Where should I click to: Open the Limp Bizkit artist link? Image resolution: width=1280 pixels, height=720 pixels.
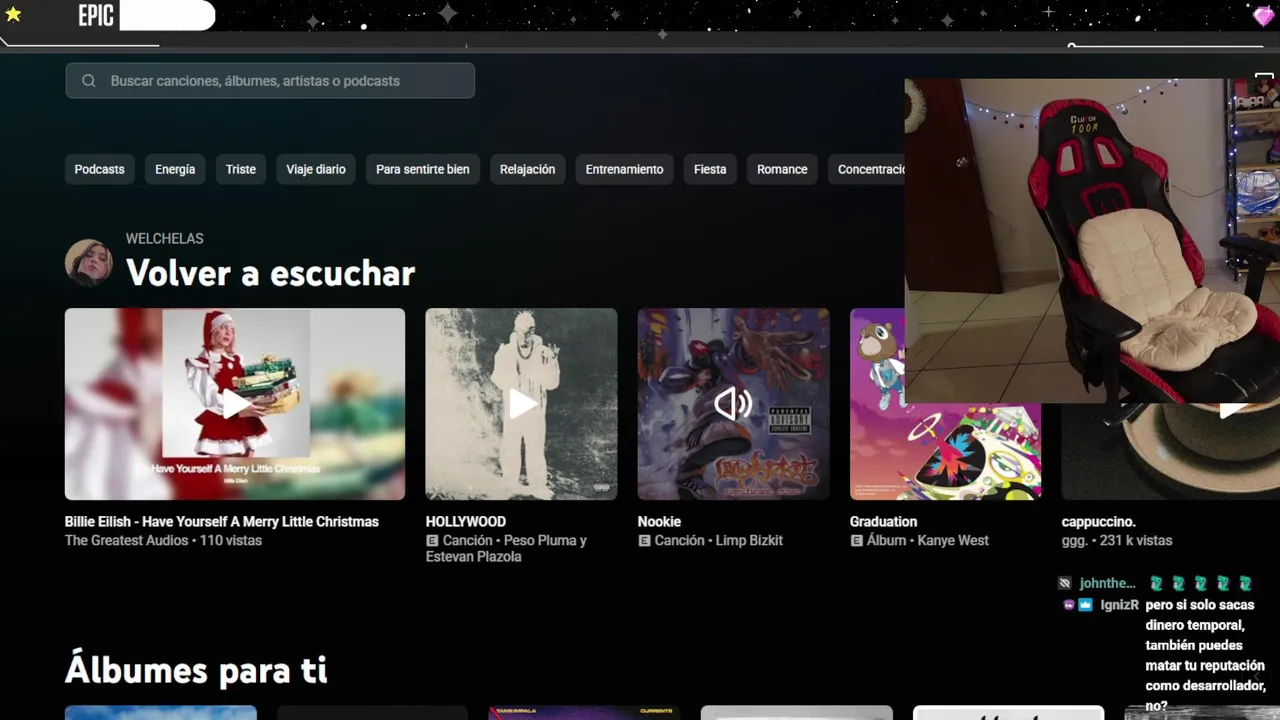[x=747, y=541]
